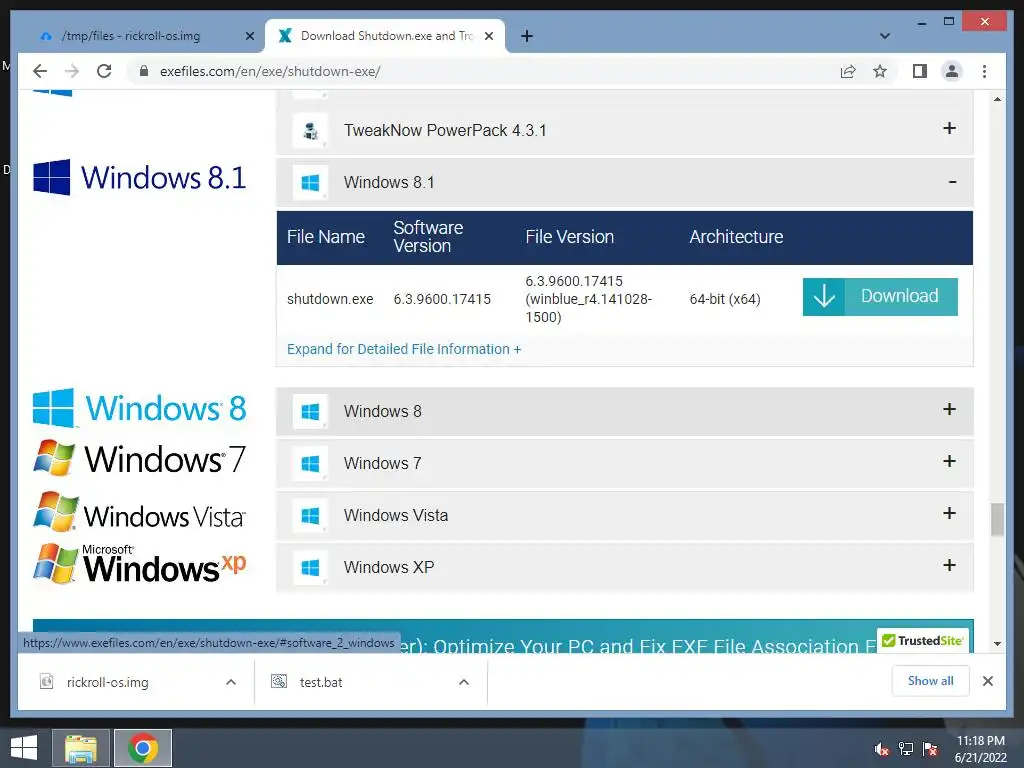Open Chrome side panel
1024x768 pixels.
pos(920,71)
